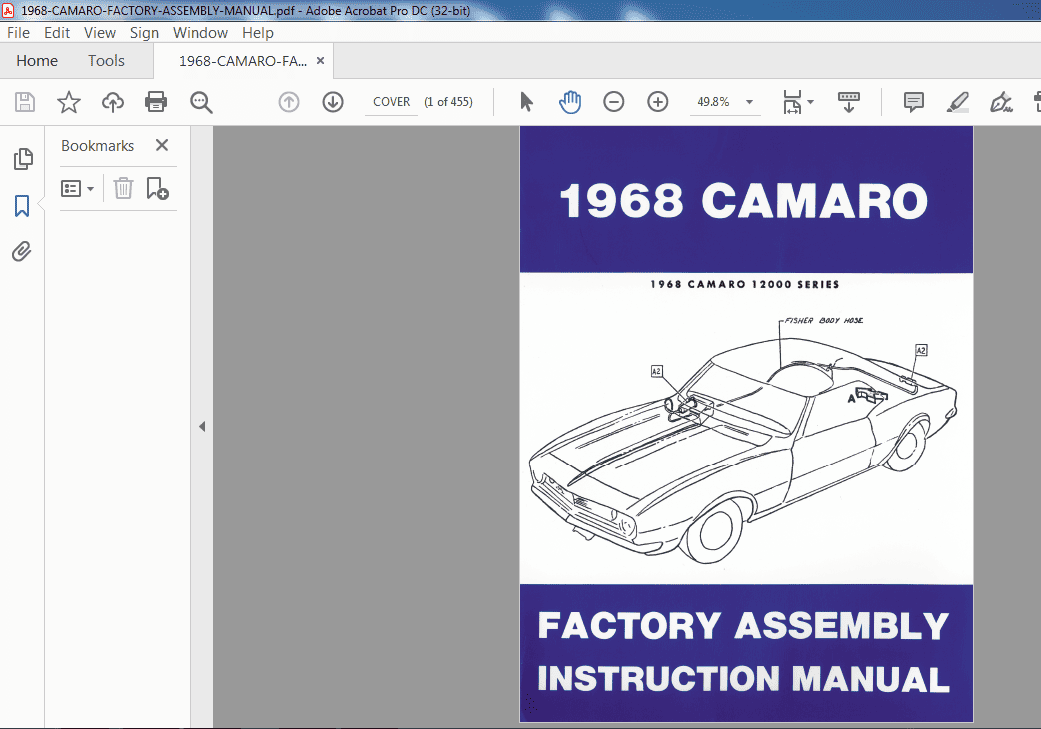Go to the next page with down arrow
The image size is (1041, 729).
tap(332, 101)
